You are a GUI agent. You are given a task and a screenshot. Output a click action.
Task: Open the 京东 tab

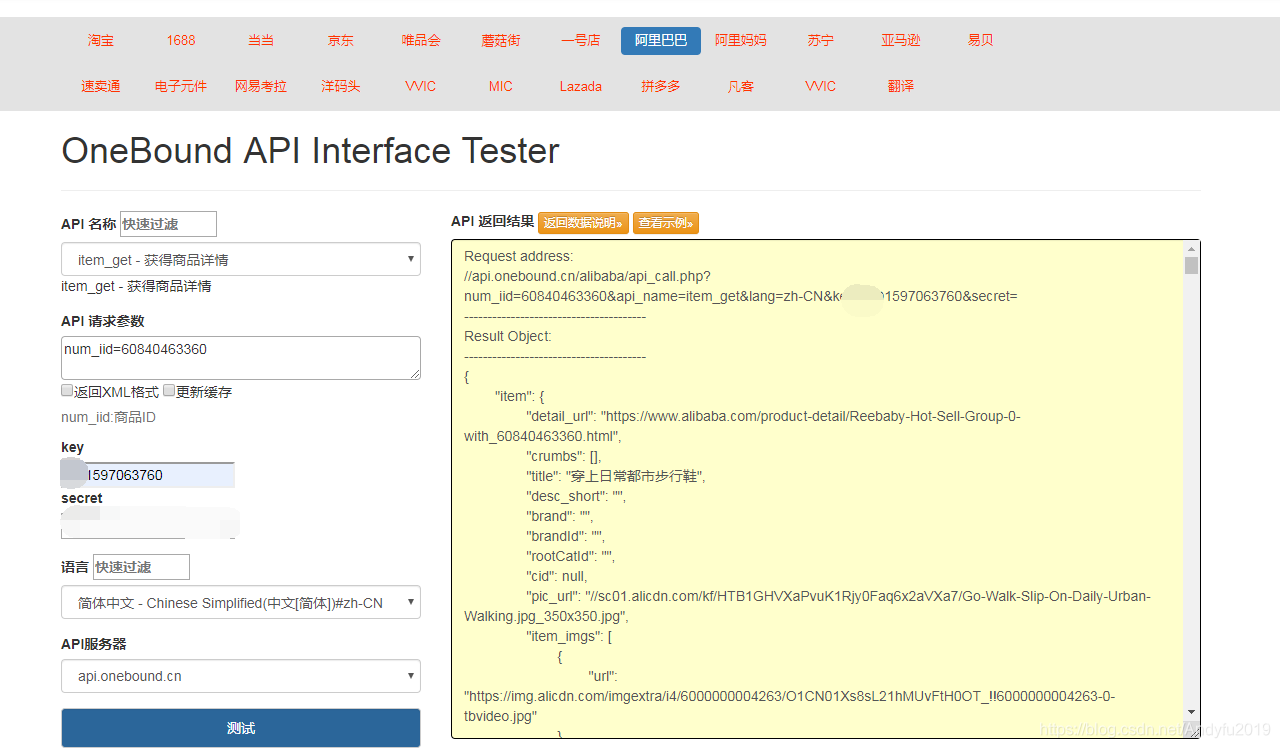(341, 41)
